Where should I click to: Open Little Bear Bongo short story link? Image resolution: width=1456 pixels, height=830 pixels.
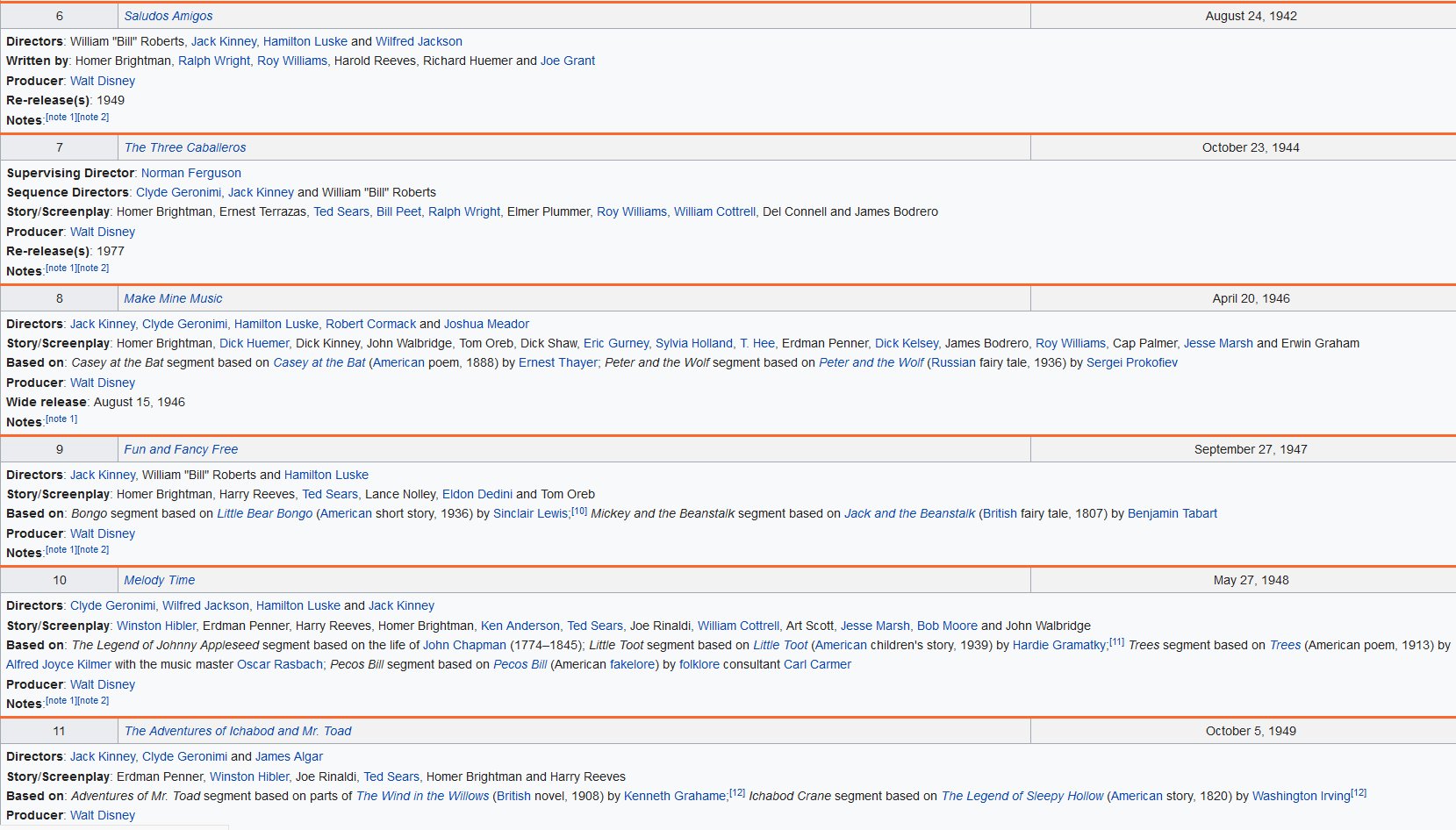click(265, 513)
